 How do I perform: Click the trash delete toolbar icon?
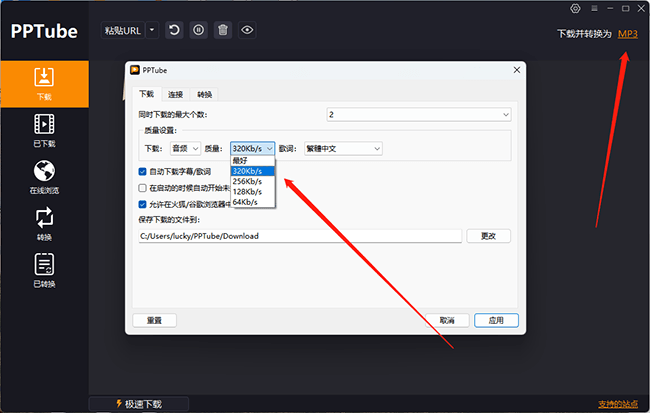point(223,30)
